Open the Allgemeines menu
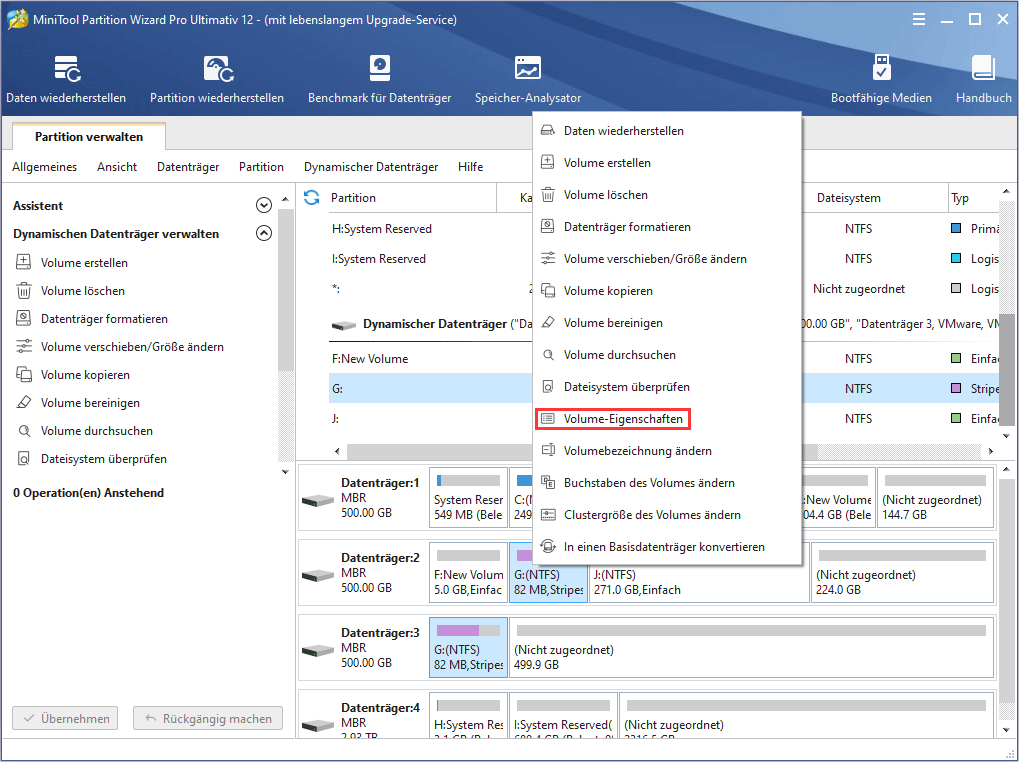The width and height of the screenshot is (1019, 762). tap(44, 167)
